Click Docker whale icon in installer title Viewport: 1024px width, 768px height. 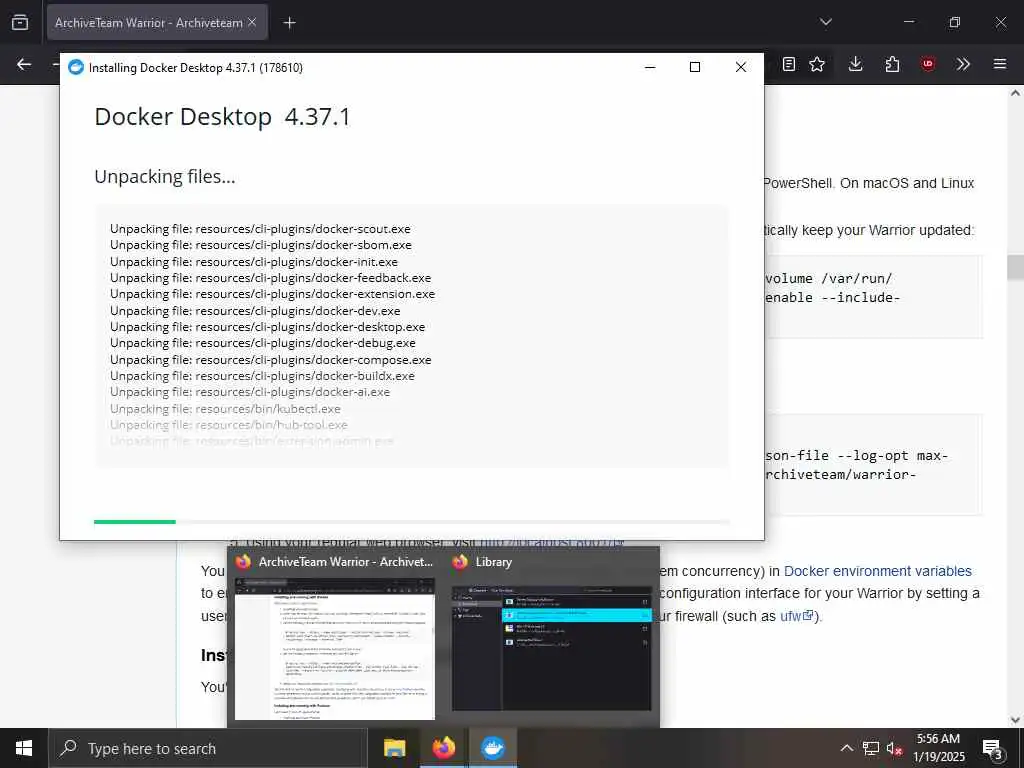pos(76,67)
